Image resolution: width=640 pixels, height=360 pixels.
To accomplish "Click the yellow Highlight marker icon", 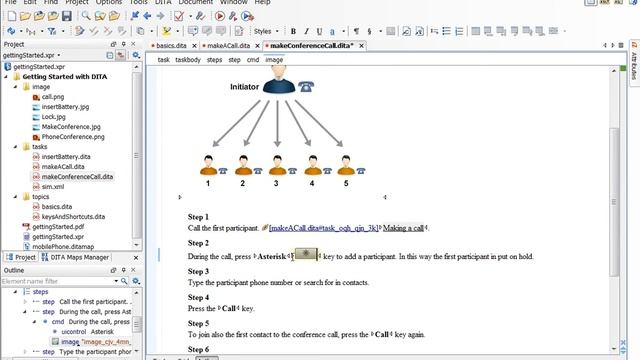I will pos(166,31).
